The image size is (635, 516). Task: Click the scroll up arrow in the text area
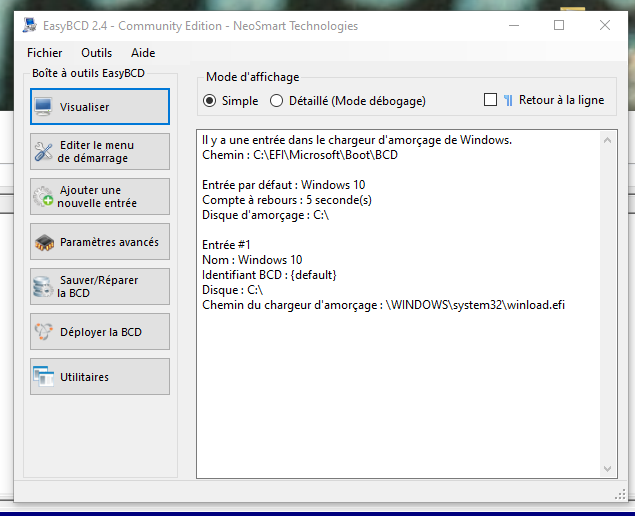point(607,140)
